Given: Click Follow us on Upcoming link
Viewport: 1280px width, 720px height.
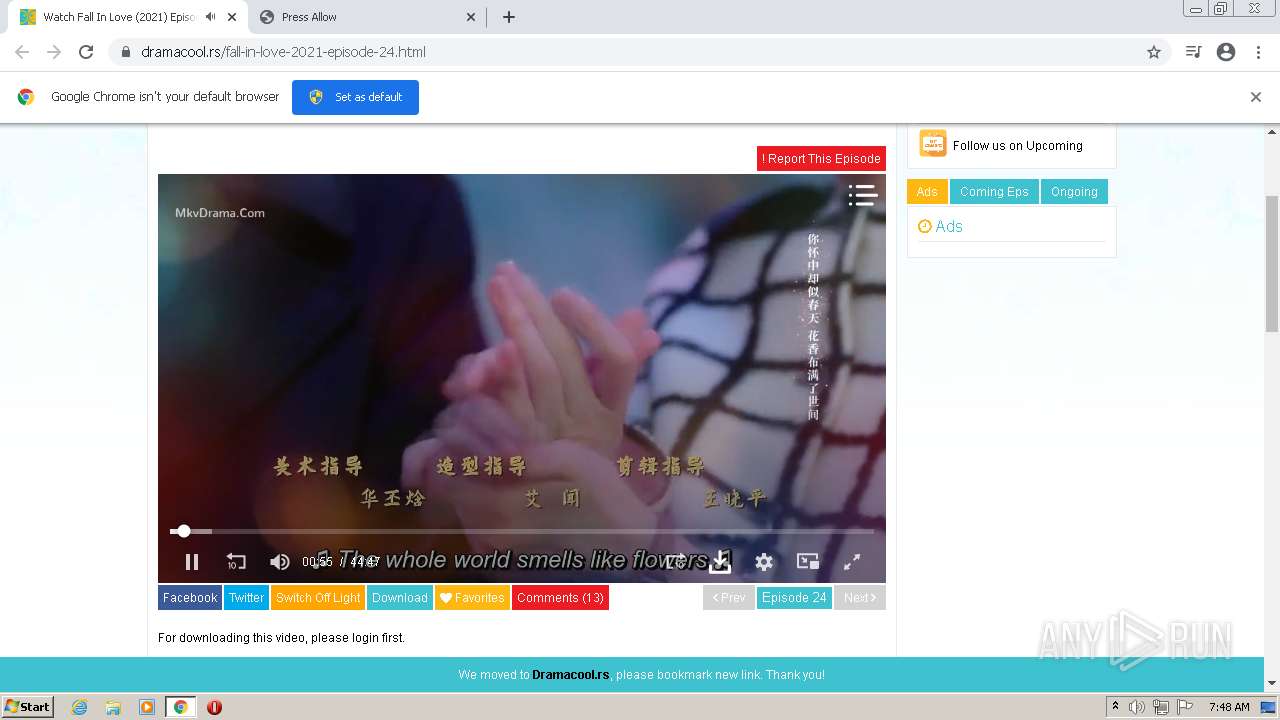Looking at the screenshot, I should tap(1017, 146).
